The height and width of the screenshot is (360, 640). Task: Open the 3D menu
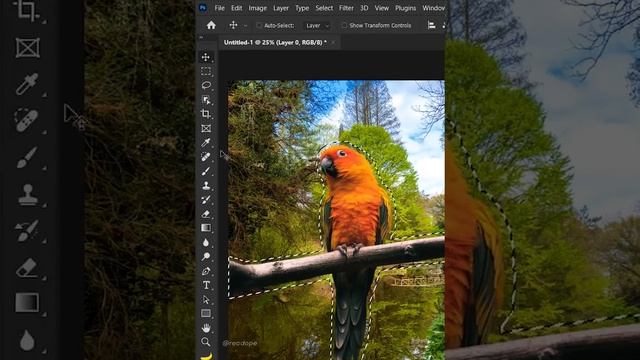point(364,8)
